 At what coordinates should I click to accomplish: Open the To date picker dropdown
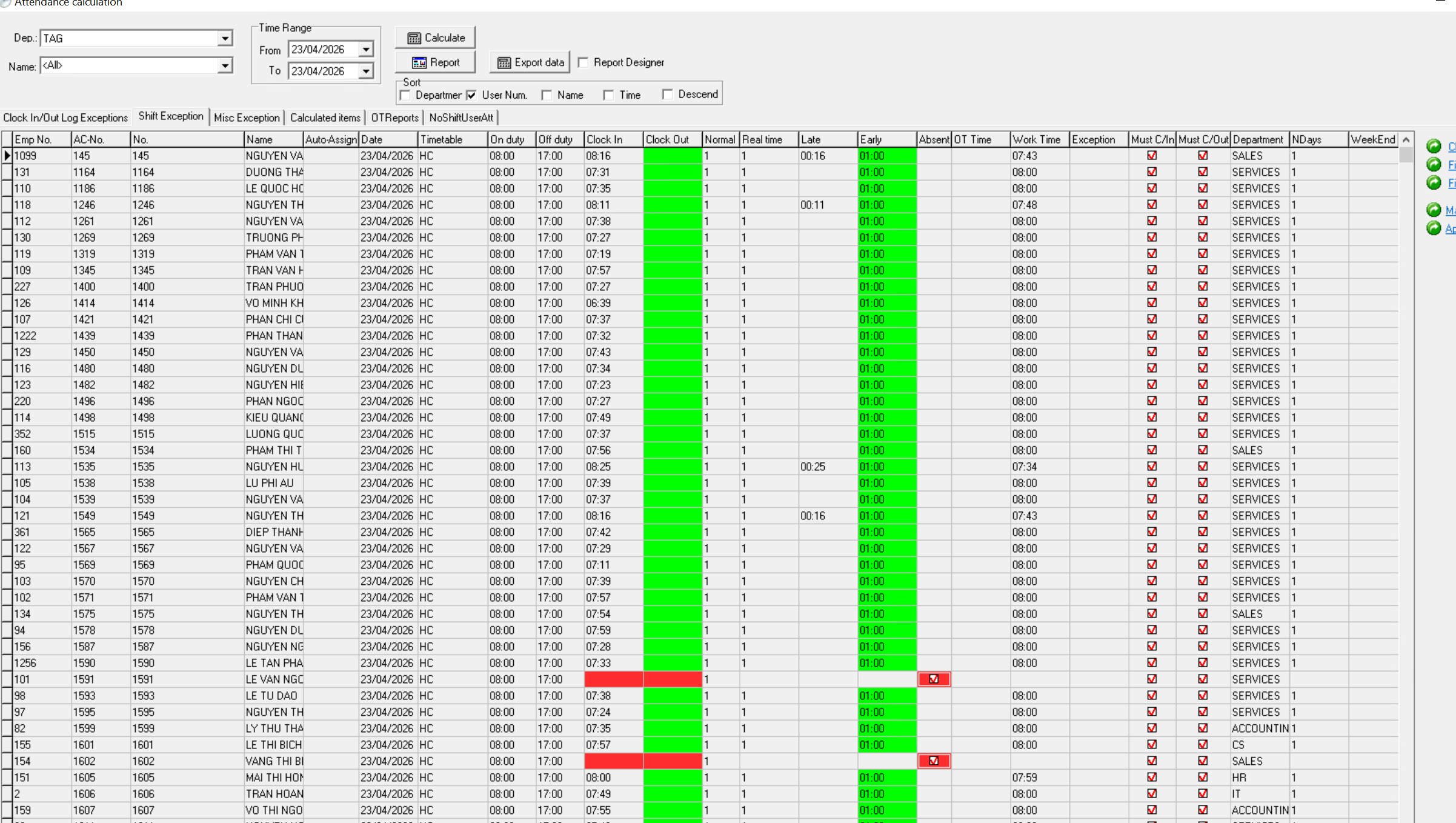point(366,72)
